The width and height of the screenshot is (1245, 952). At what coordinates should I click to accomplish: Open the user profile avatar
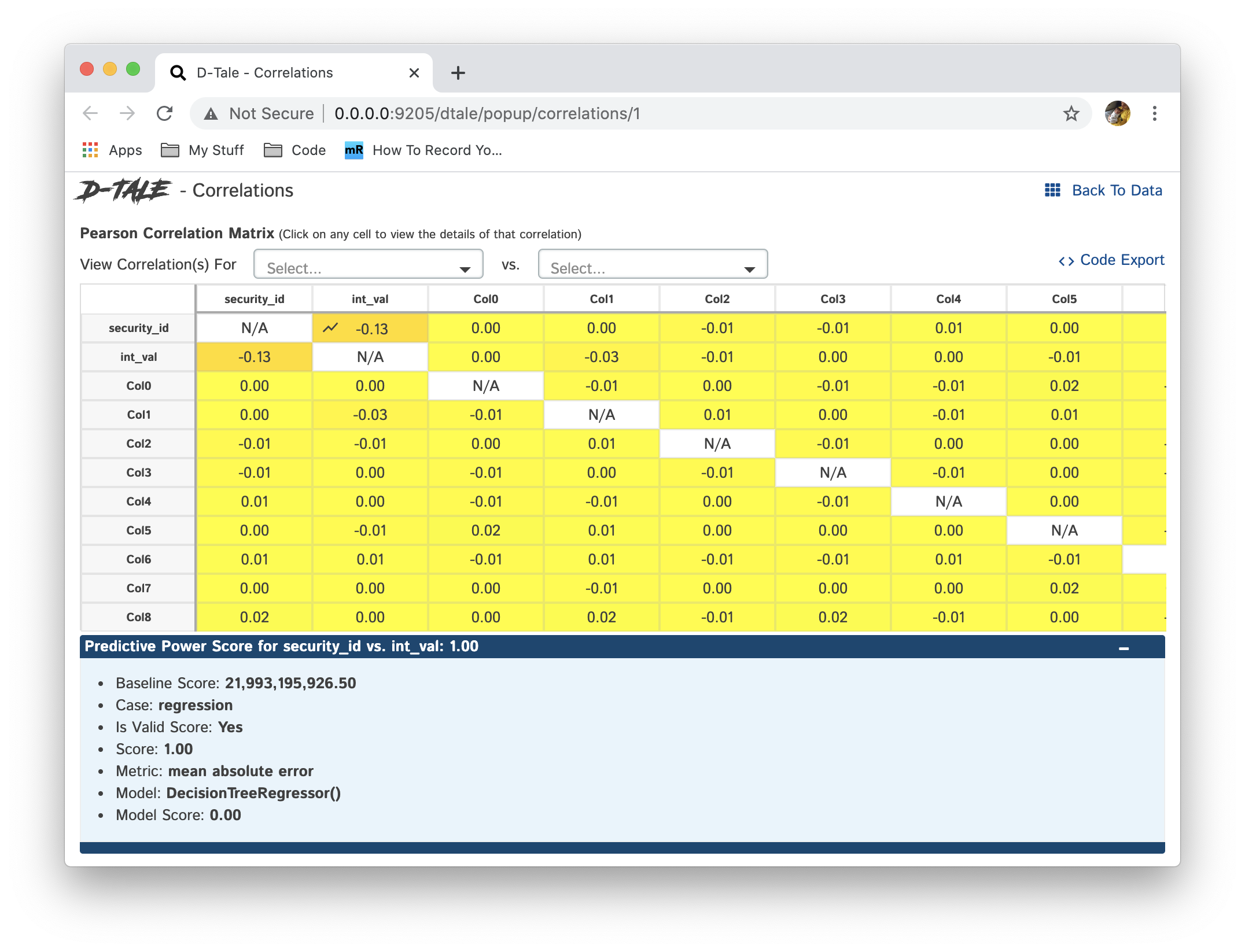[x=1117, y=113]
